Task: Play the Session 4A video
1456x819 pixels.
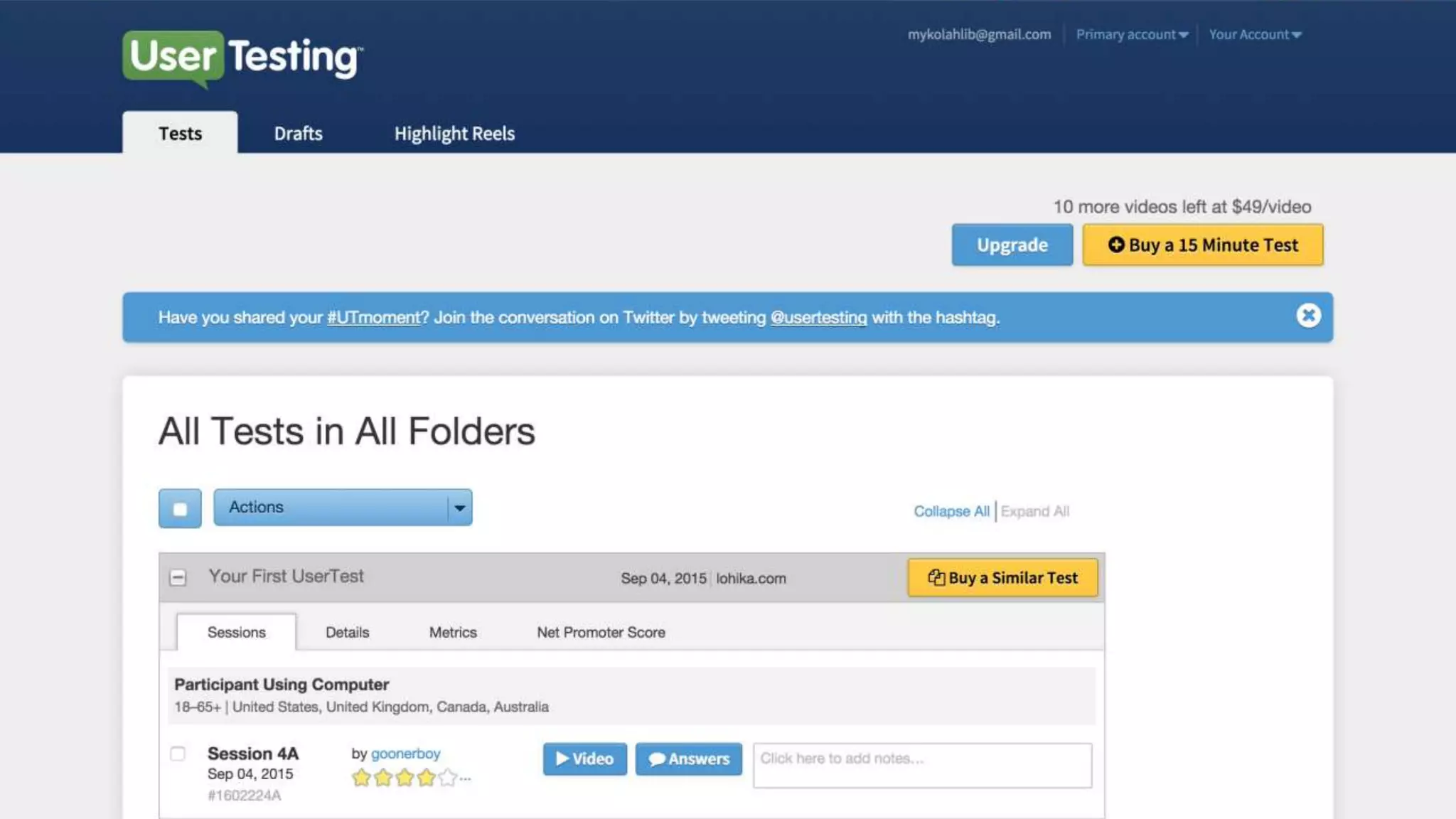Action: point(584,759)
